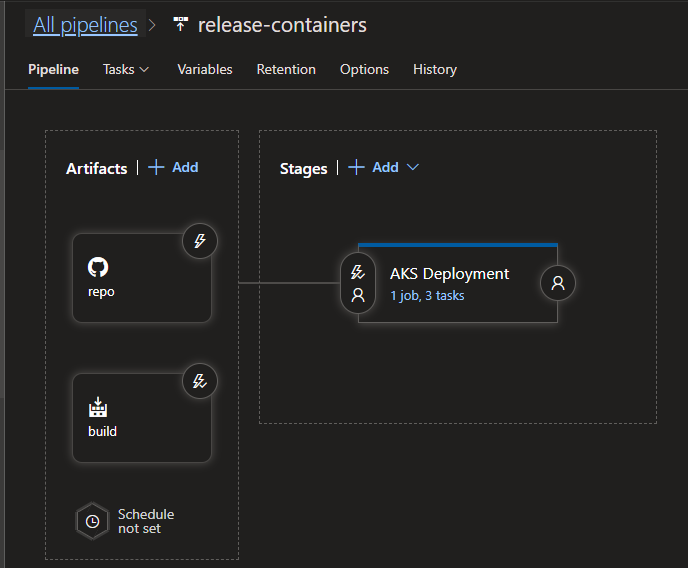This screenshot has width=688, height=568.
Task: Add a new artifact
Action: pyautogui.click(x=173, y=168)
